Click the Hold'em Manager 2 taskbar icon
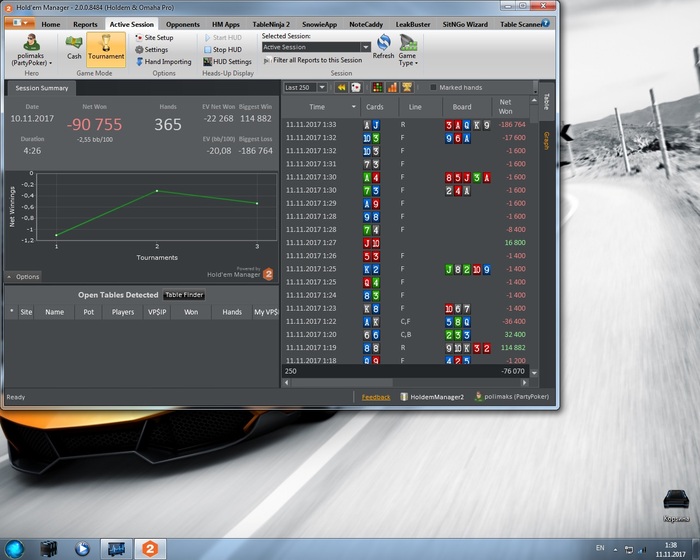The image size is (700, 560). 150,549
